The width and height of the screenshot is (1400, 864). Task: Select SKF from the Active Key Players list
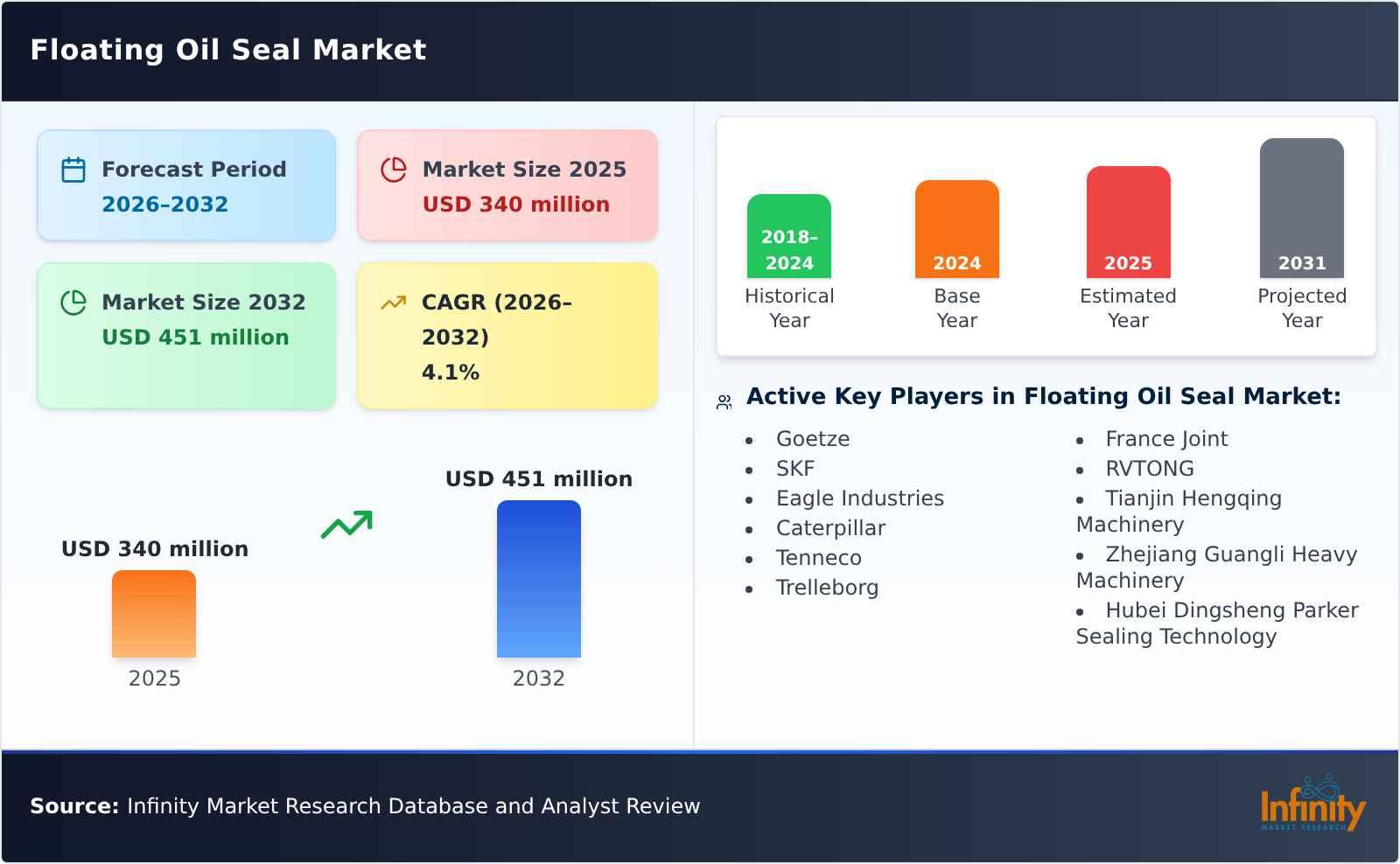(x=794, y=469)
